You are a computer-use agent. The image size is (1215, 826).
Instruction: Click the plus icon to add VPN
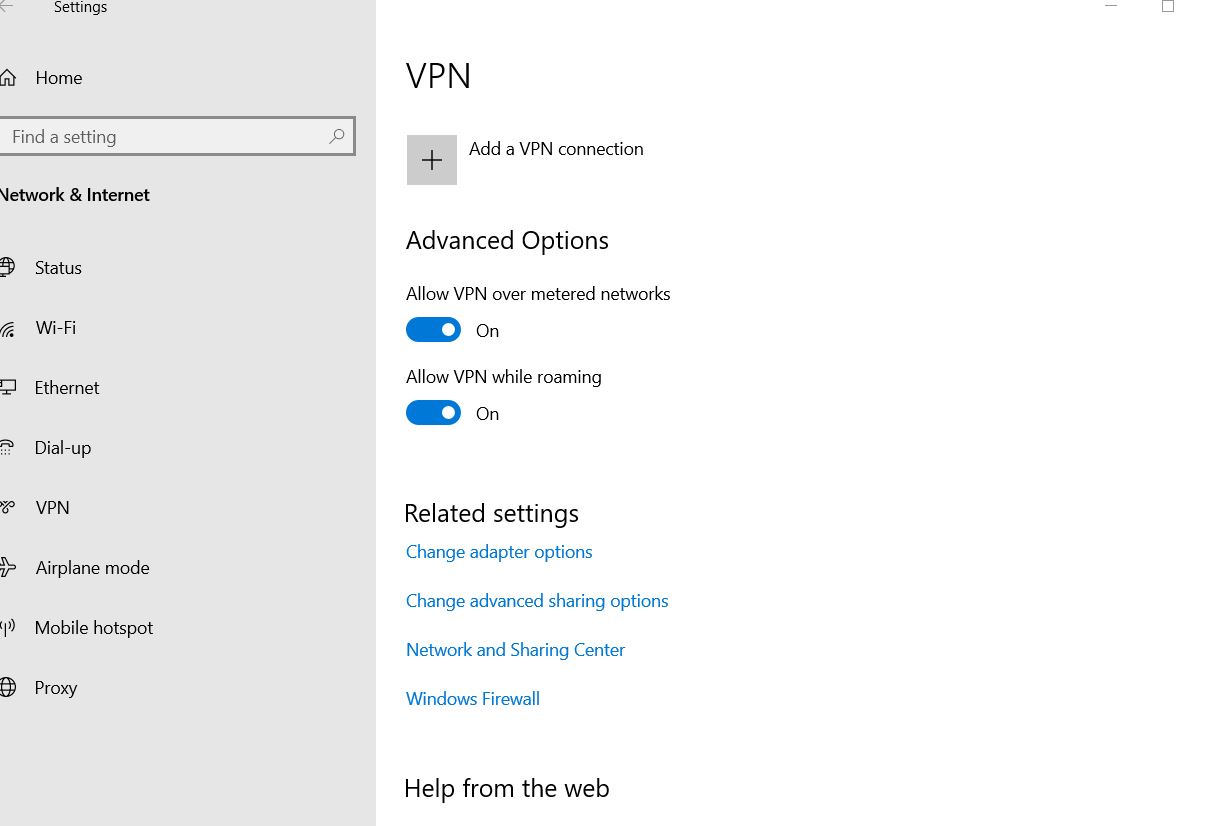coord(432,160)
